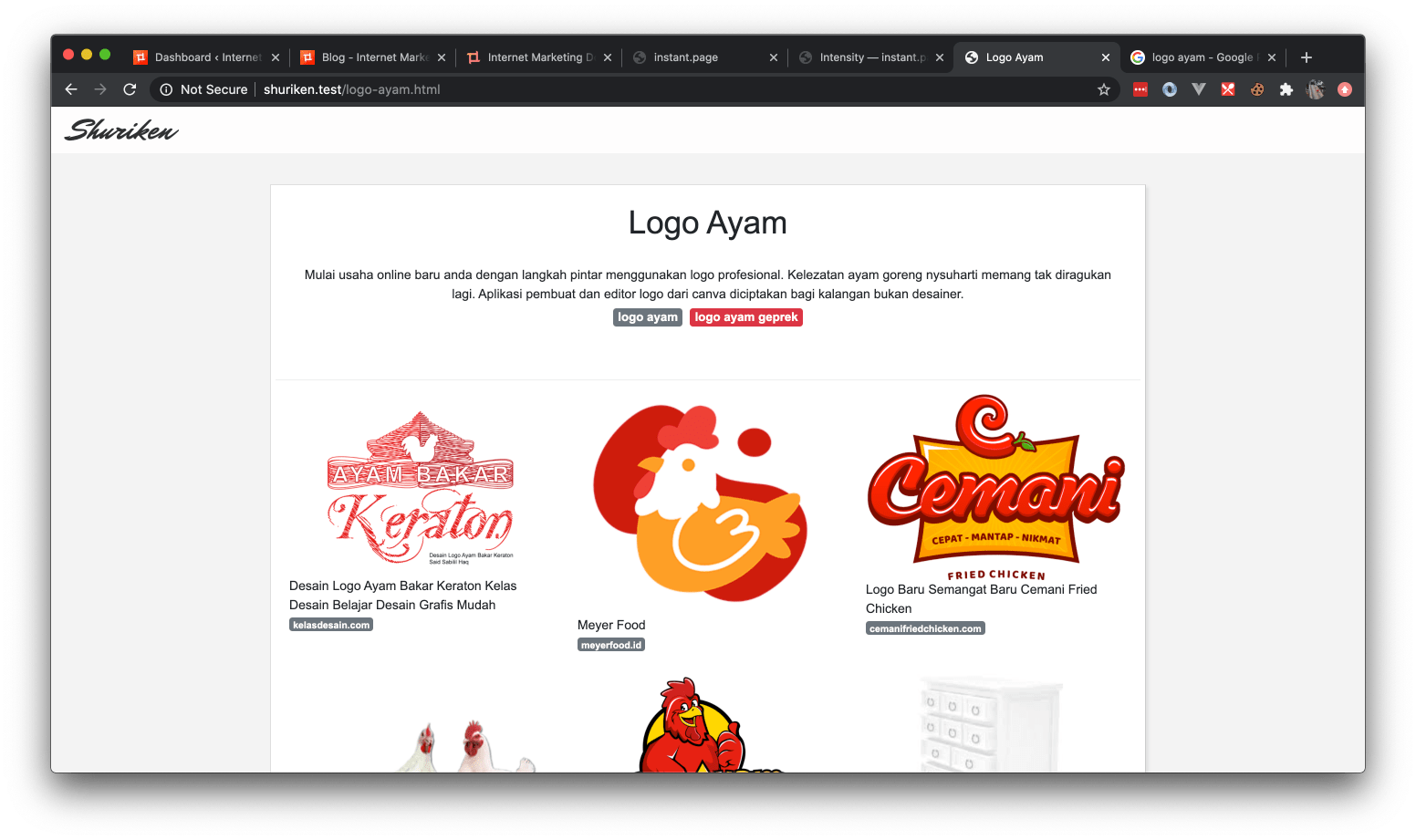The image size is (1416, 840).
Task: Click the 'Meyer Food' caption text
Action: [611, 625]
